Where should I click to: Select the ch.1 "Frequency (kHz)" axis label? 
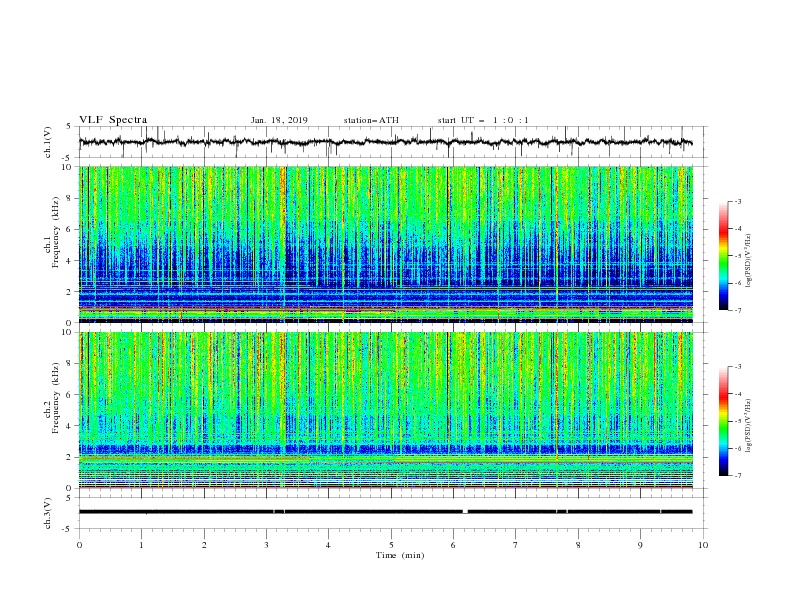[x=56, y=232]
